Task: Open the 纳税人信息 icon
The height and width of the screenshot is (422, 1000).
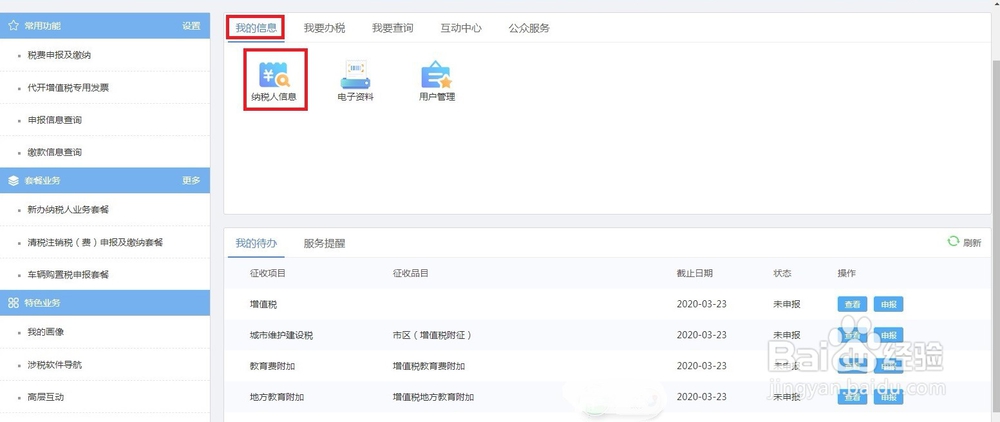Action: 276,80
